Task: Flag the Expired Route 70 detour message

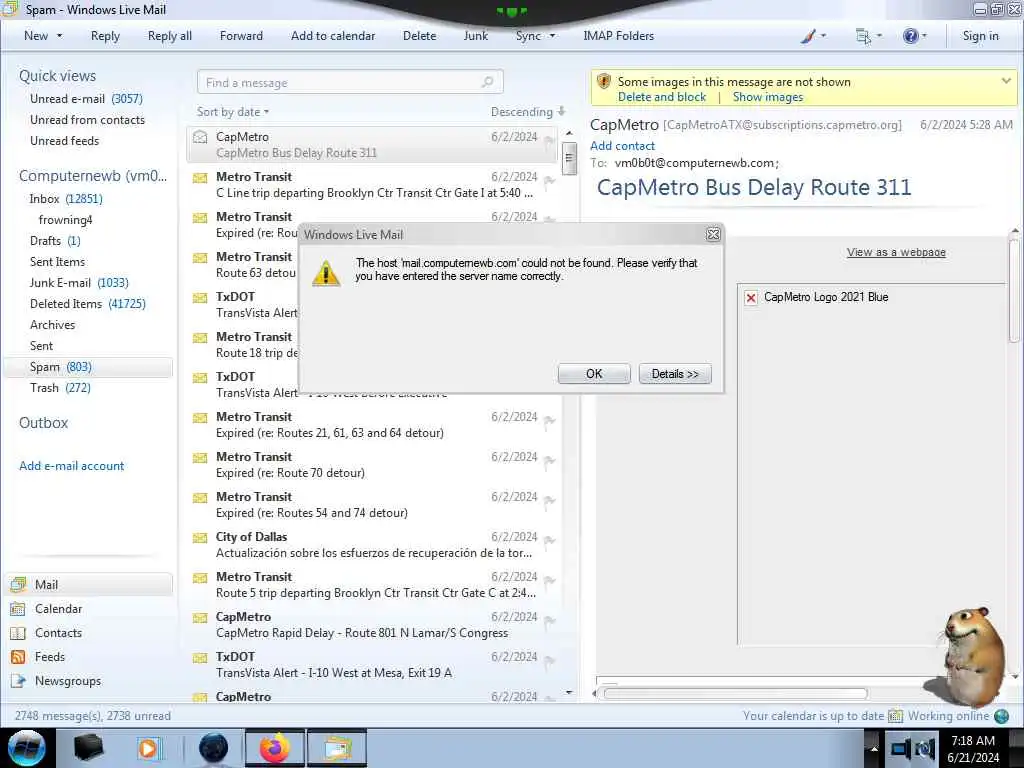Action: tap(549, 460)
